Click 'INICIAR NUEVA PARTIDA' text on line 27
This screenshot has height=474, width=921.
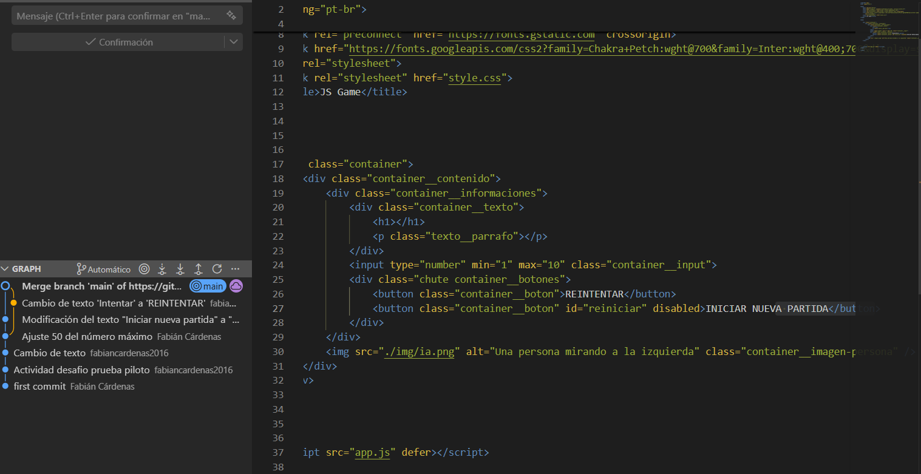pyautogui.click(x=766, y=308)
